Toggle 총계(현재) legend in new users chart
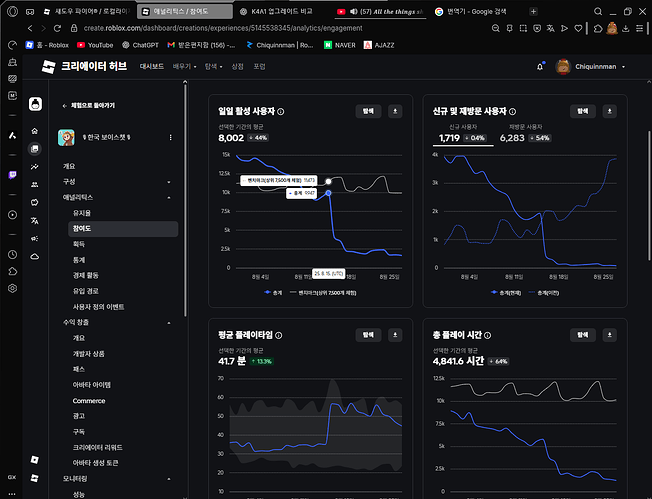 (506, 293)
